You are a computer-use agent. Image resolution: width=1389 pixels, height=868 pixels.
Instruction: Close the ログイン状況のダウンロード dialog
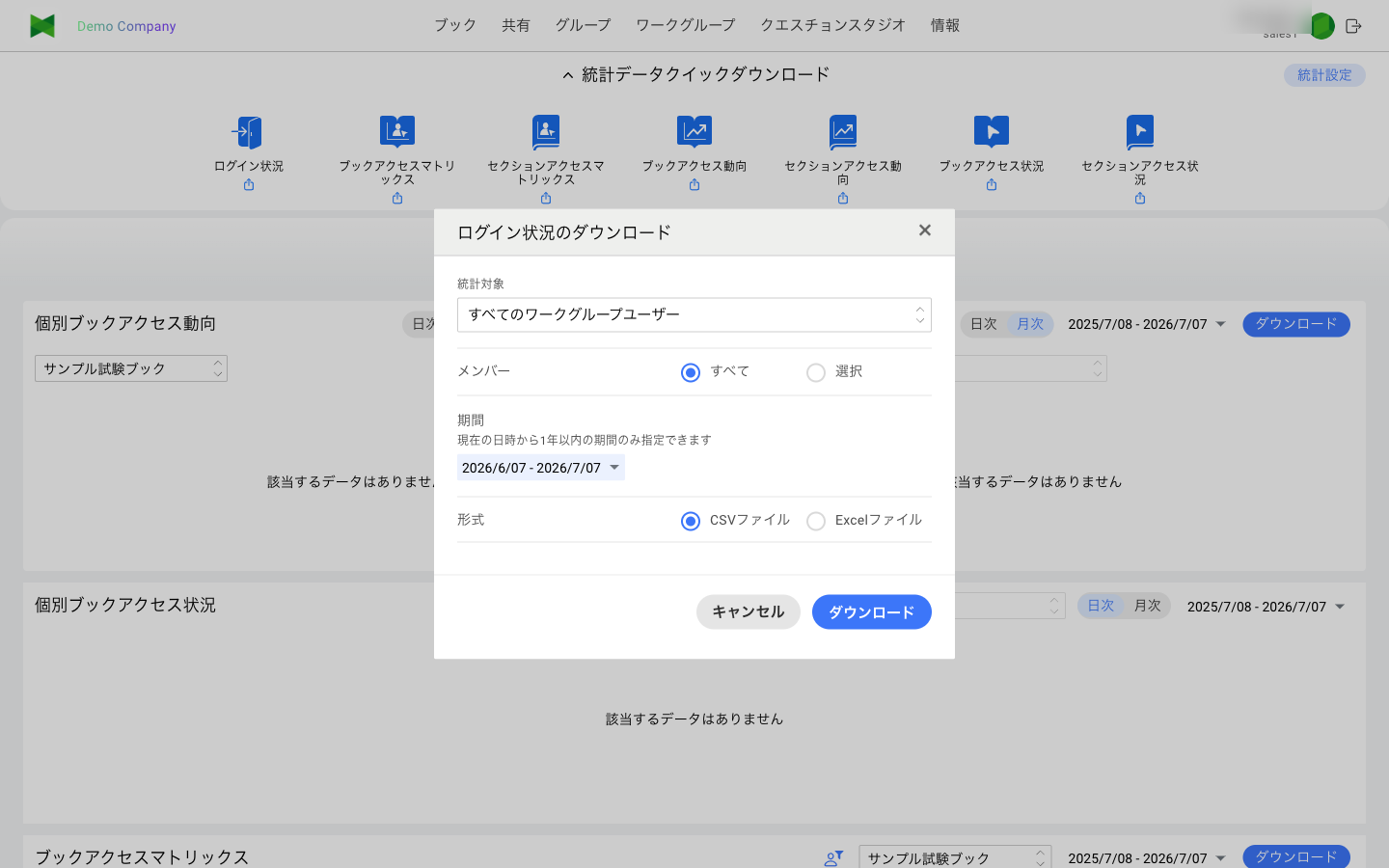click(925, 231)
